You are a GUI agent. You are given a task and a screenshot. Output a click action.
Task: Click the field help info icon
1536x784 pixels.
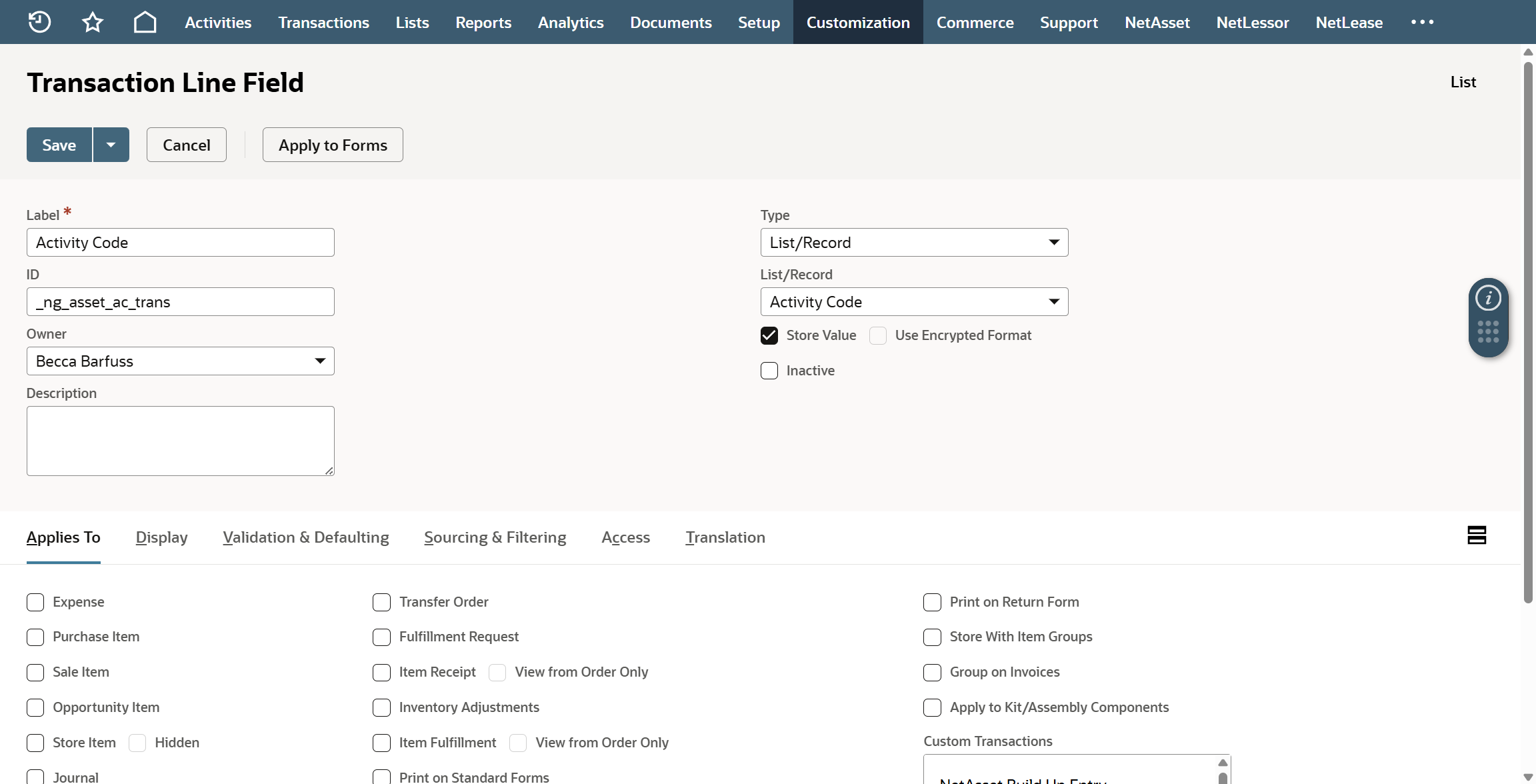(1488, 298)
